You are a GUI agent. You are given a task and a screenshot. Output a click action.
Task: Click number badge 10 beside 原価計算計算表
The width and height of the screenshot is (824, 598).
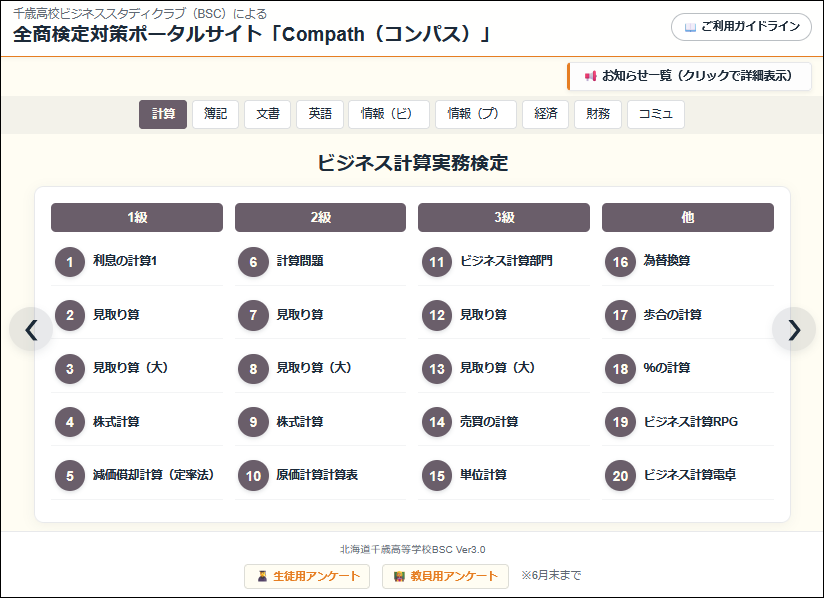pos(253,476)
